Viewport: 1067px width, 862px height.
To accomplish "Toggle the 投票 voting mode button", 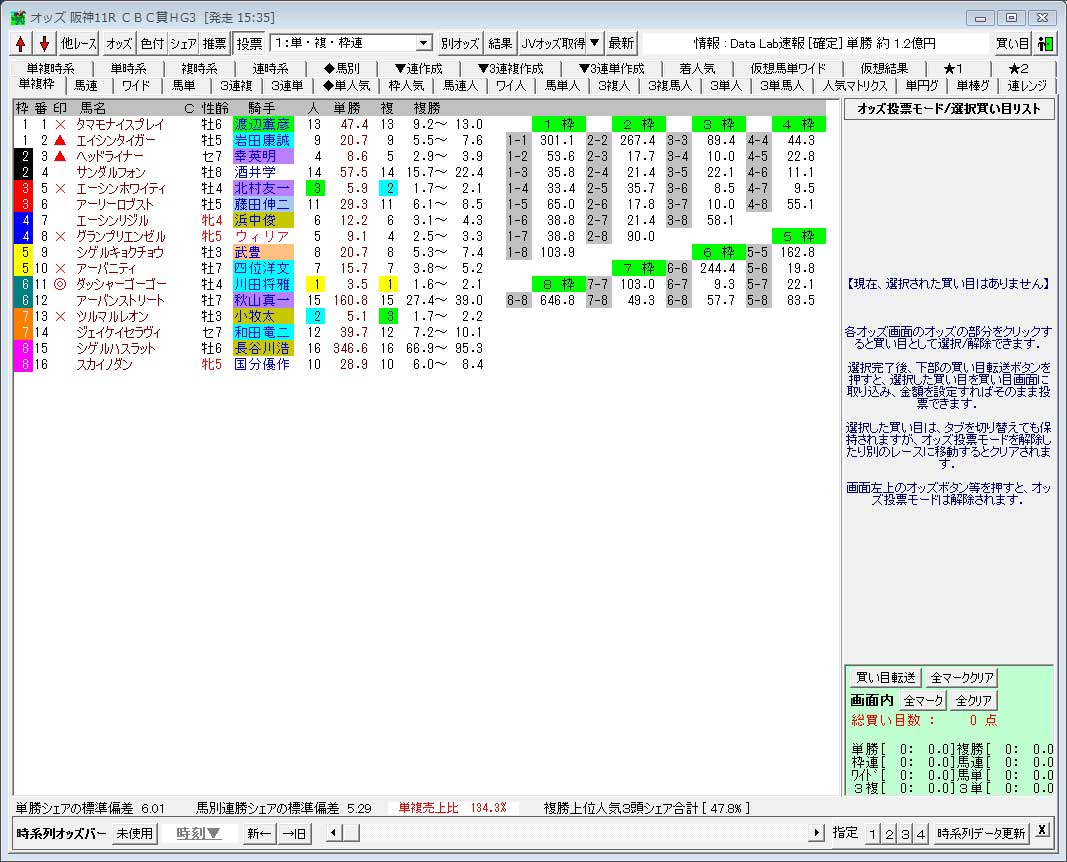I will 249,43.
